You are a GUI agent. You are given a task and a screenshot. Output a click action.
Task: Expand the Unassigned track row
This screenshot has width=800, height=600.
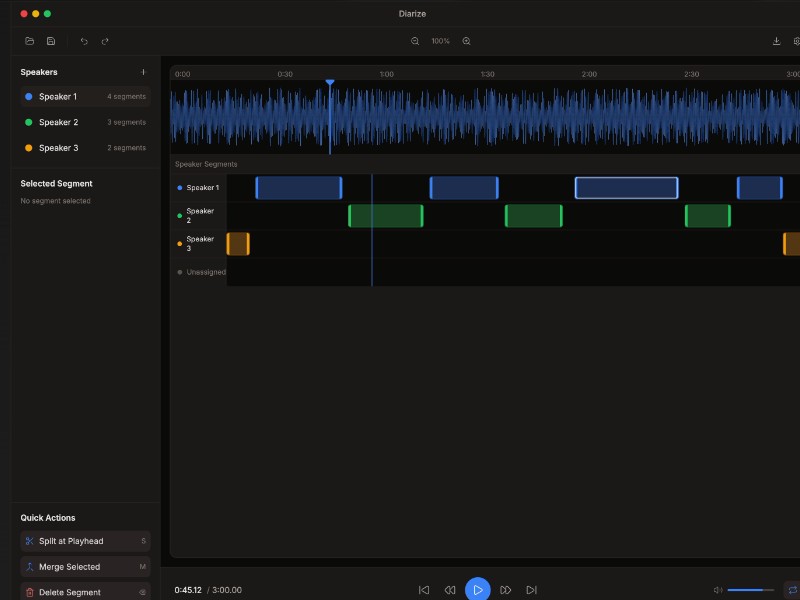coord(203,271)
